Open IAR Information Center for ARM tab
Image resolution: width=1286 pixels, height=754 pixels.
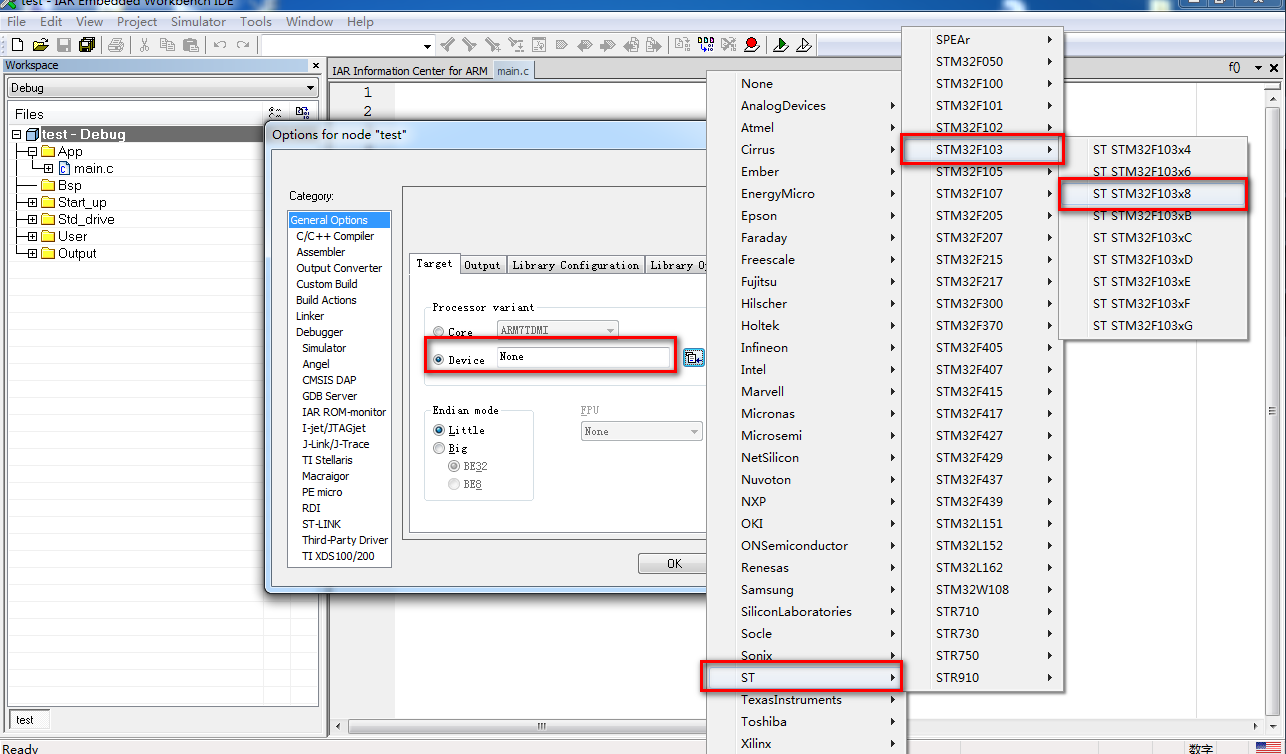(x=410, y=71)
